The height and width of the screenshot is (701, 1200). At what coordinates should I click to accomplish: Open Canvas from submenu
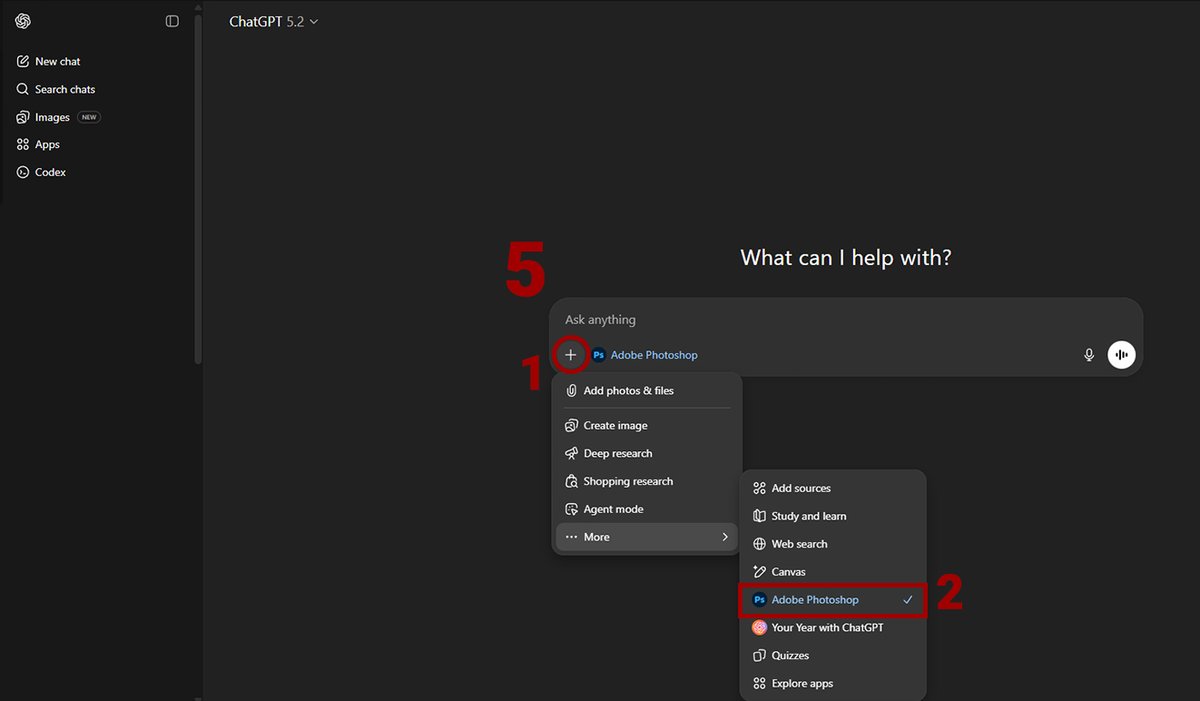click(833, 572)
